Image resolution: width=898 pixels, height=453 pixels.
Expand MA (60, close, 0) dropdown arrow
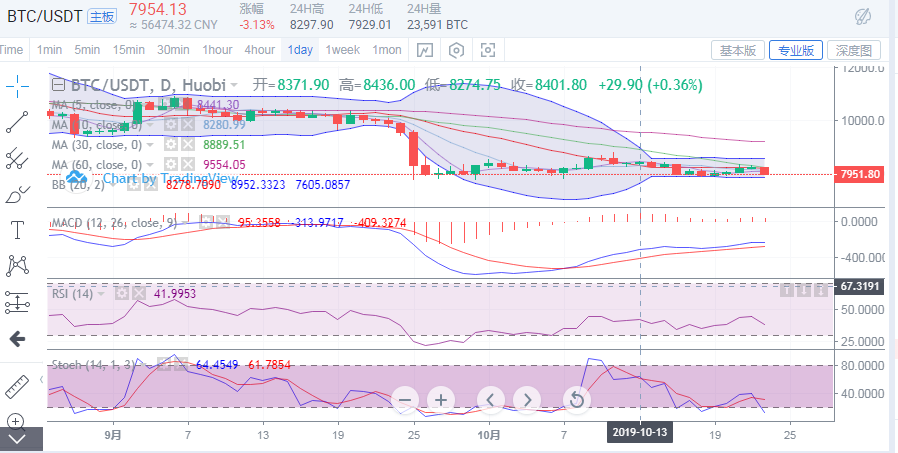[x=150, y=165]
